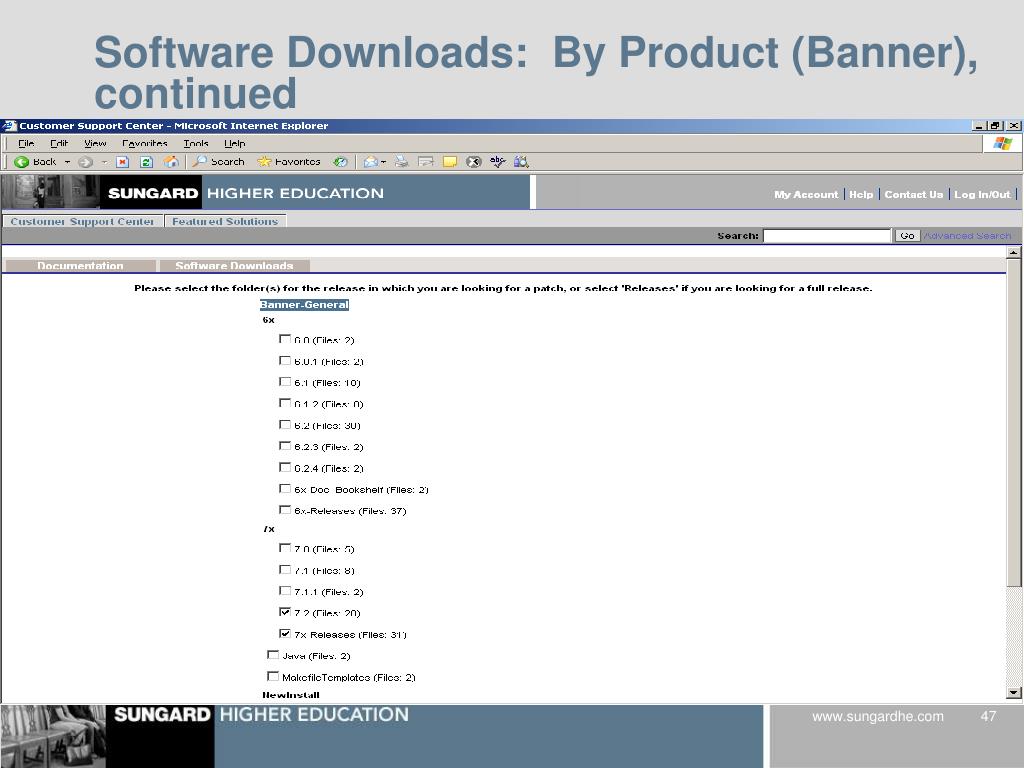Click the IE Back button

(35, 161)
